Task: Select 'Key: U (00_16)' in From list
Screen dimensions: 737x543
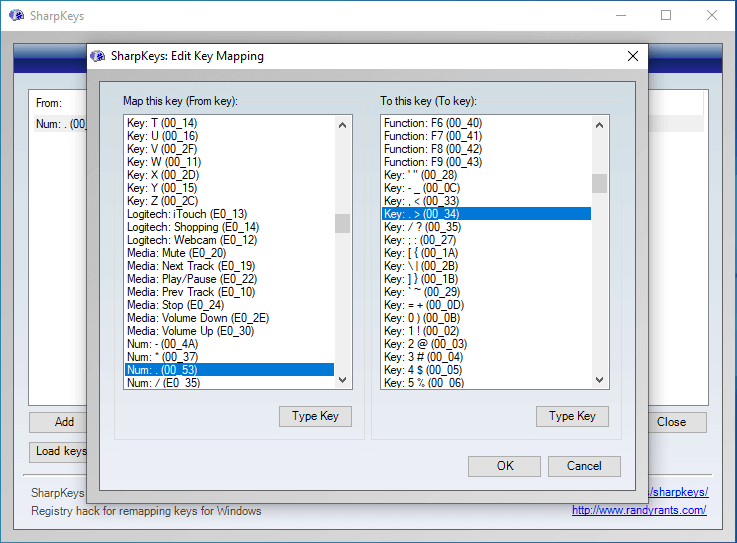Action: [230, 136]
